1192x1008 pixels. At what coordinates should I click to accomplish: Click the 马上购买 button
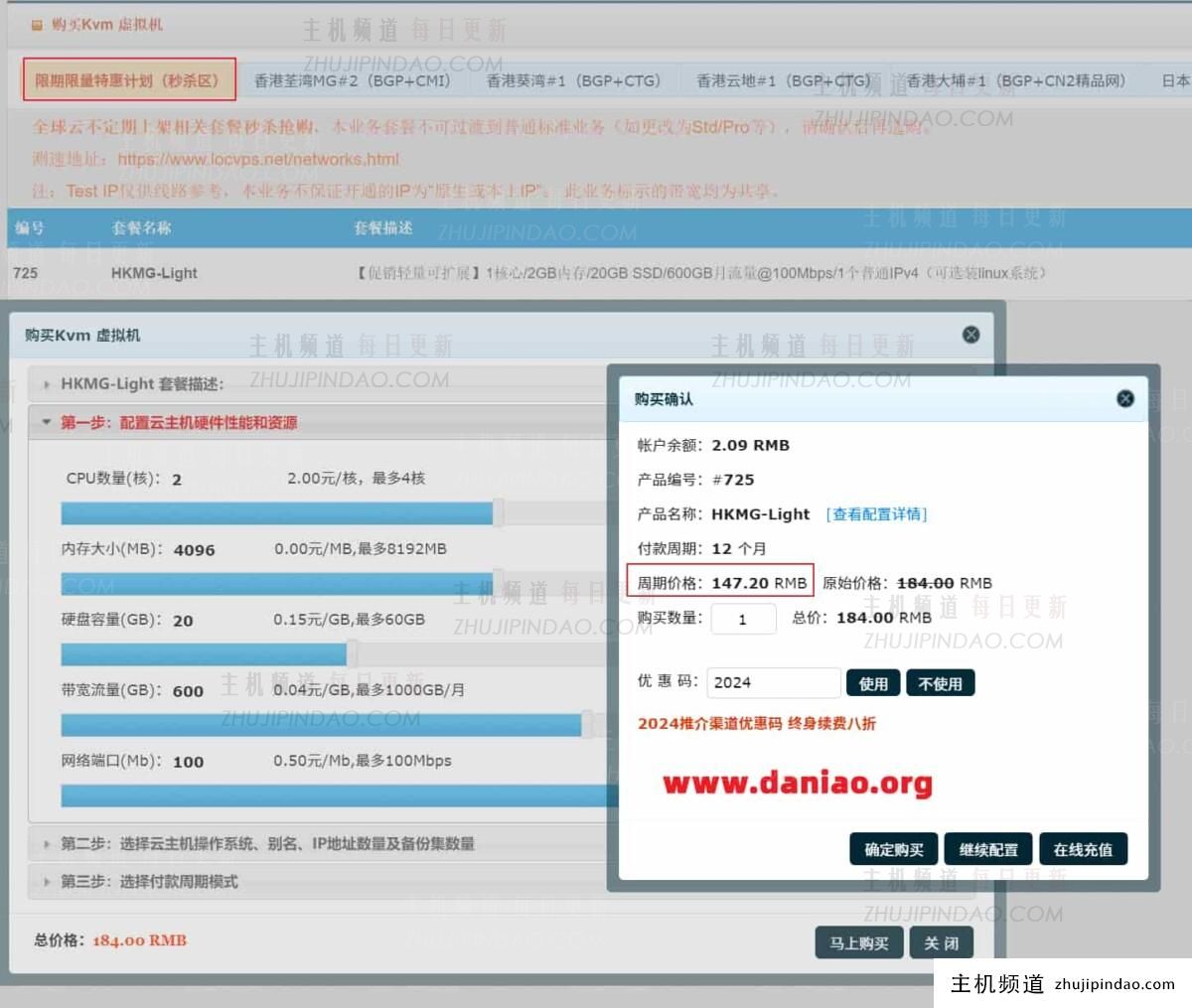pos(858,942)
